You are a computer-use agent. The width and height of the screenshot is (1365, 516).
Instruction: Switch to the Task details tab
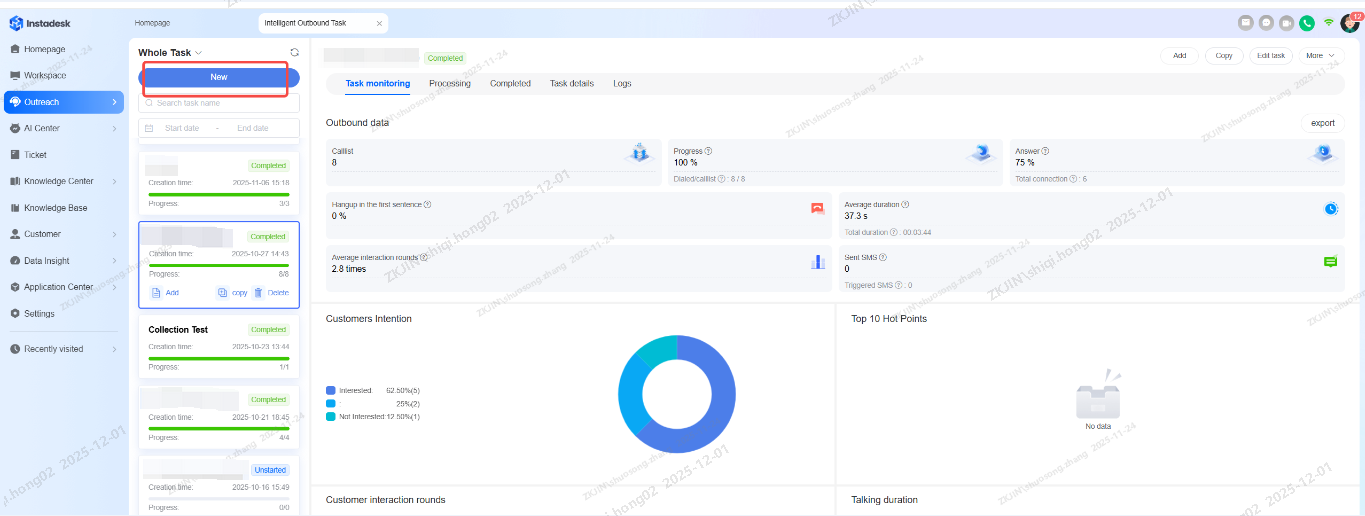click(x=572, y=84)
